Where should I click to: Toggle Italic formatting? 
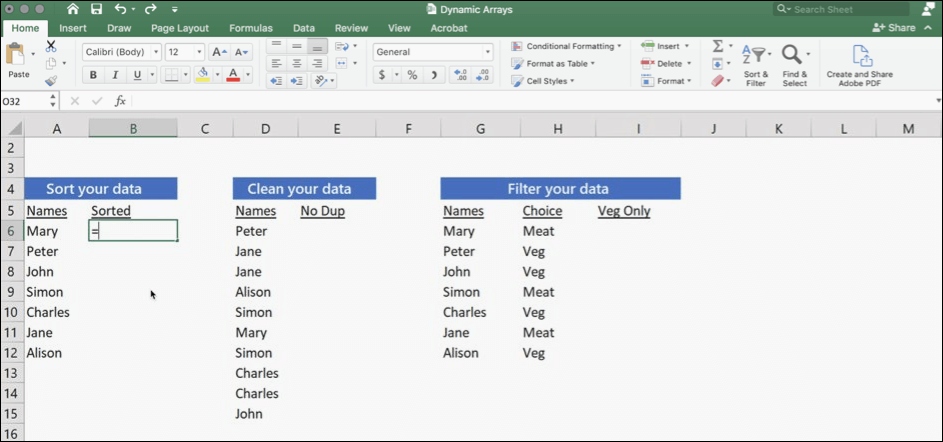[115, 75]
